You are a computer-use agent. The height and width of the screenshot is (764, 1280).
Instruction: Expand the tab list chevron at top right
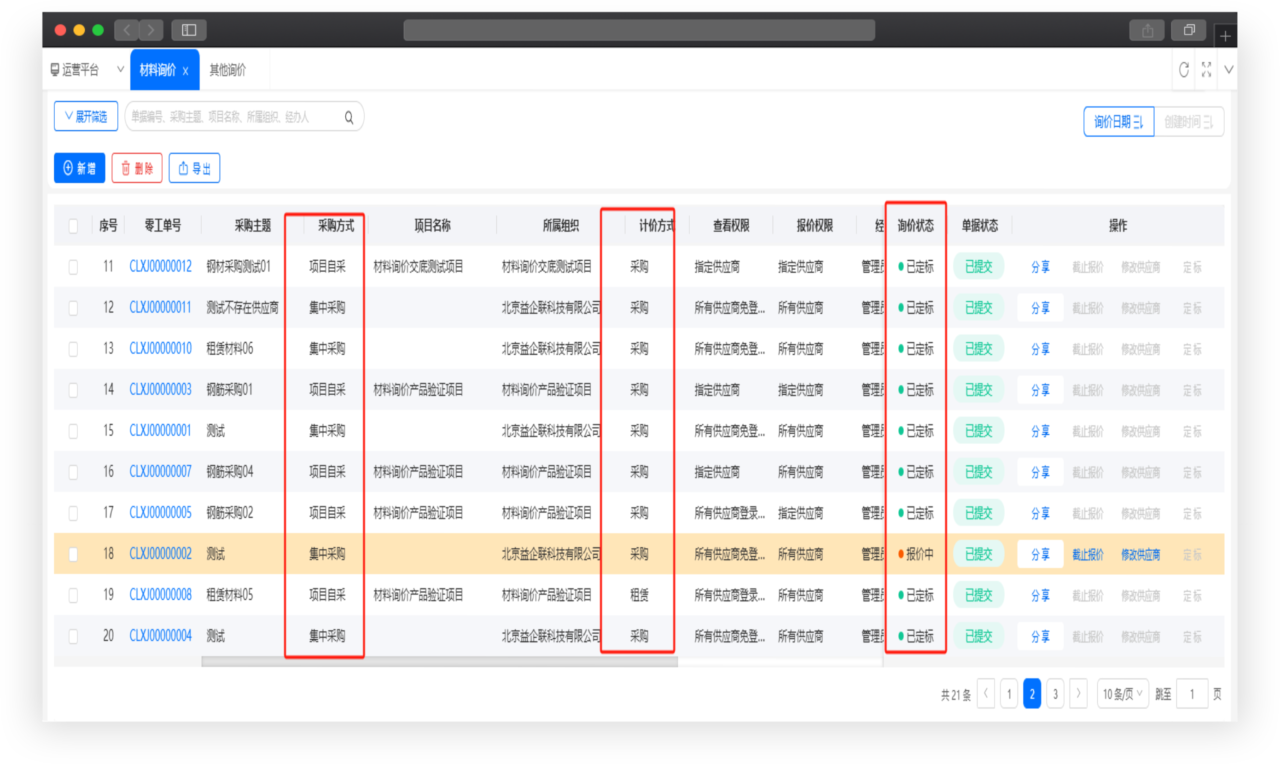pos(1229,70)
